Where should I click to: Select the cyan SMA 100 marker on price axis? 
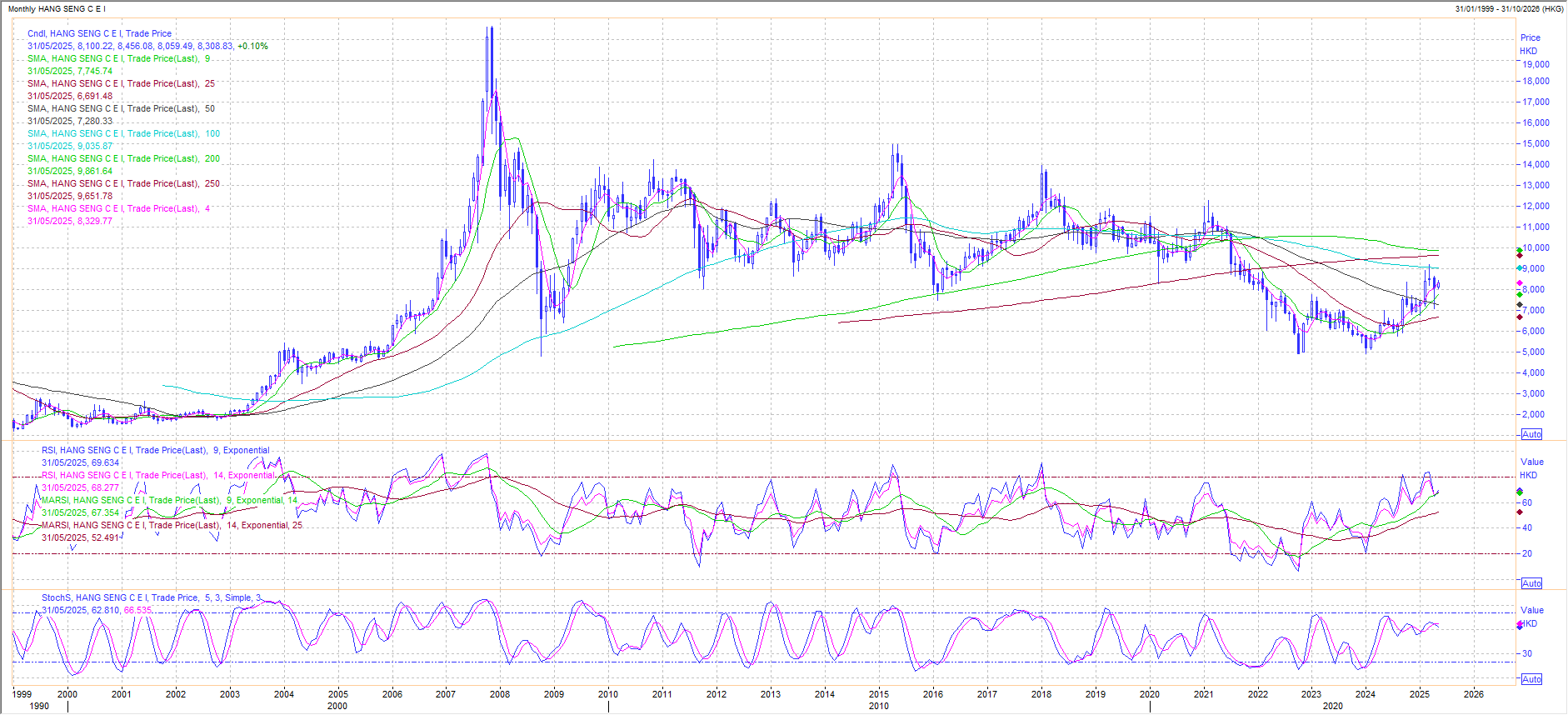point(1520,267)
